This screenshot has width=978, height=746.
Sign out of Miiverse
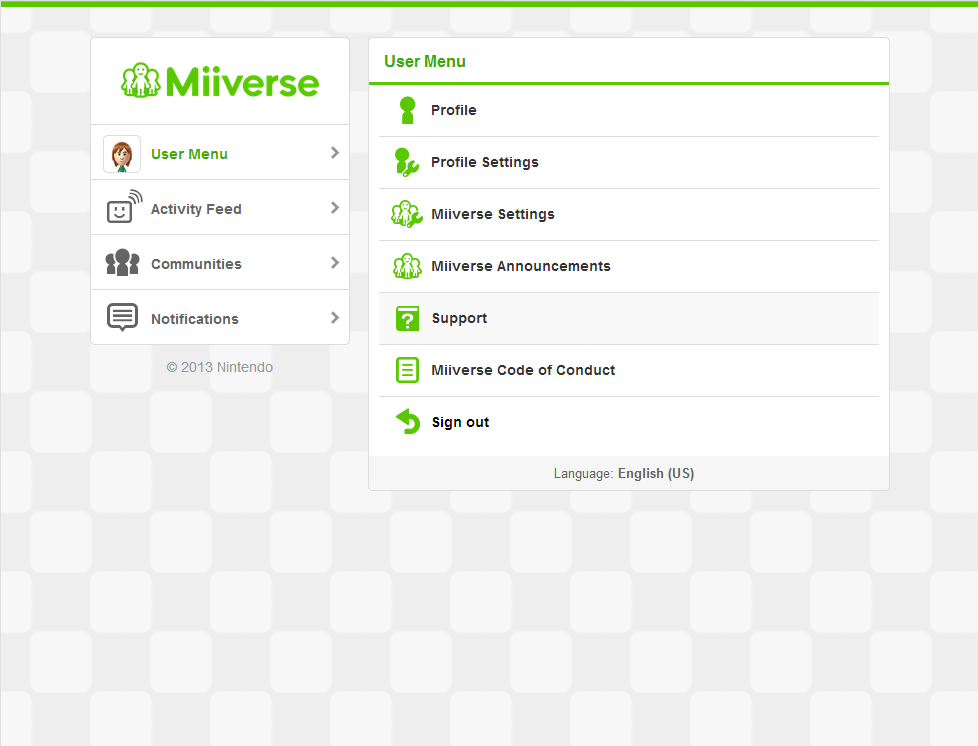pyautogui.click(x=459, y=421)
